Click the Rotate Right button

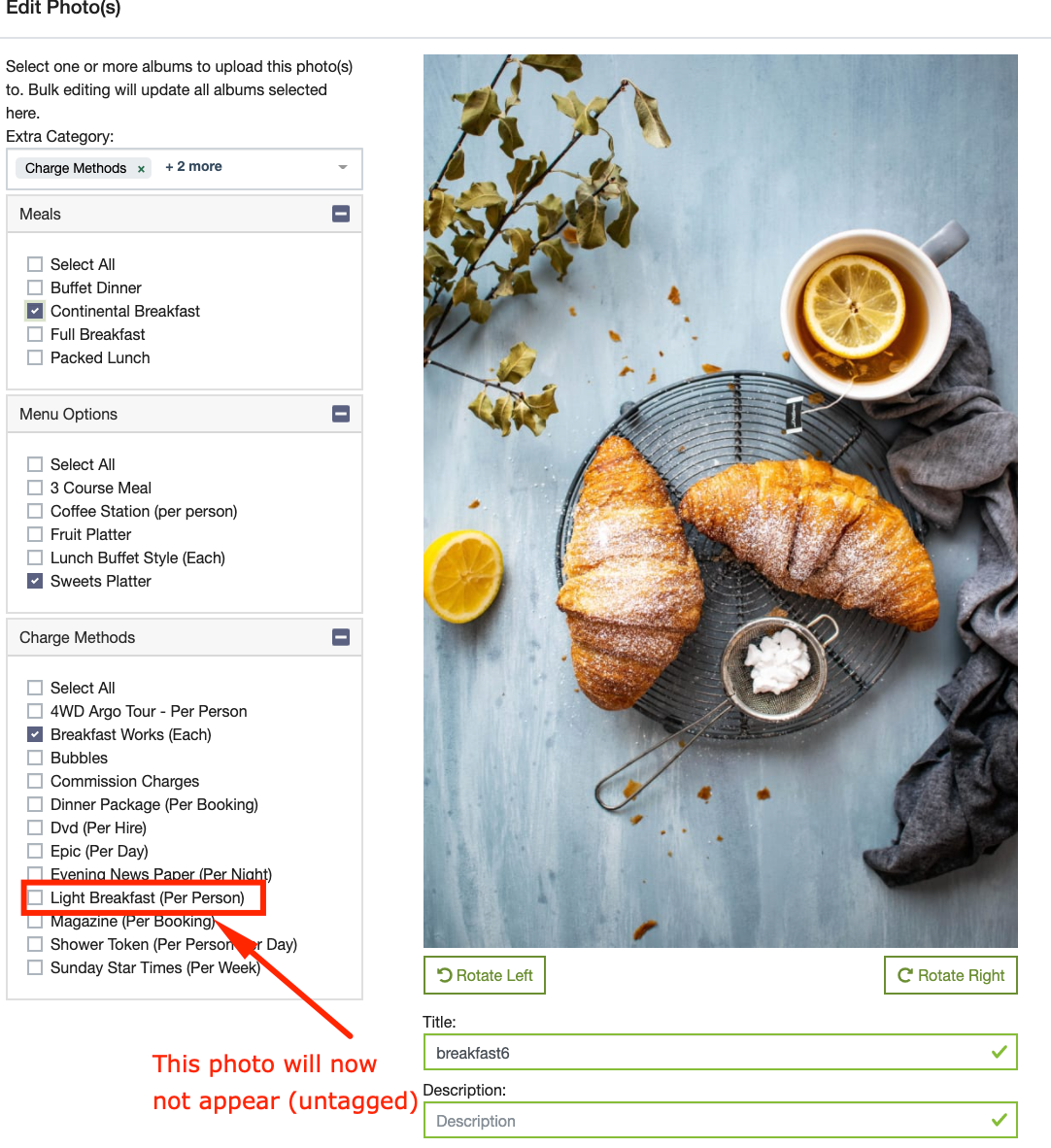[x=951, y=975]
